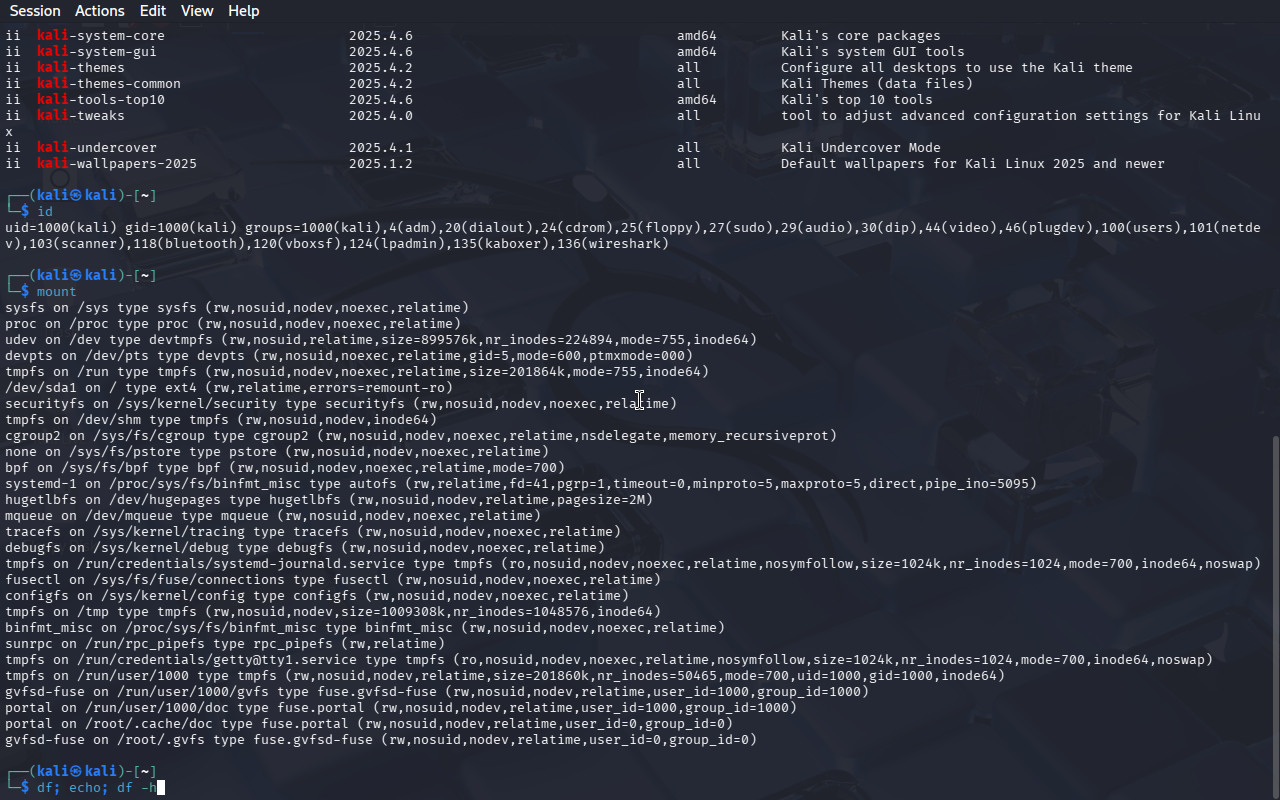Open the View menu
The width and height of the screenshot is (1280, 800).
pyautogui.click(x=197, y=11)
